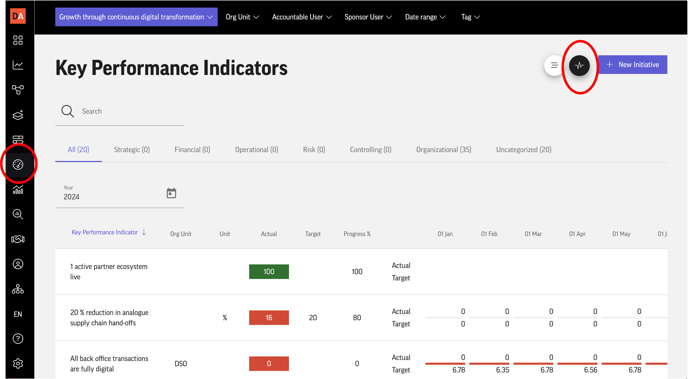Open the dashboard grid icon in the sidebar
This screenshot has width=688, height=379.
18,40
